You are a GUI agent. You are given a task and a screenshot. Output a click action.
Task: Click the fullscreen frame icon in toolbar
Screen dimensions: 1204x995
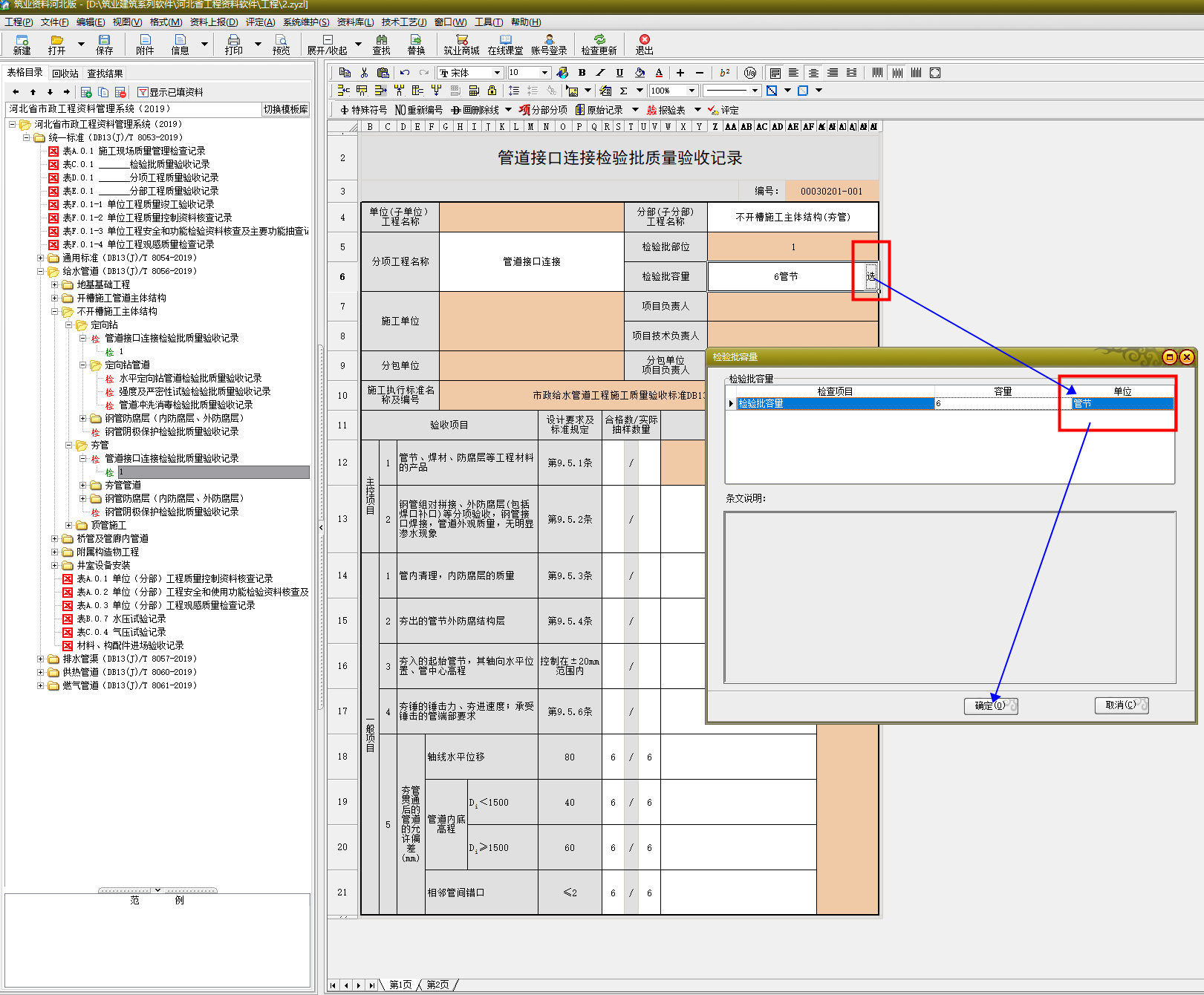pyautogui.click(x=935, y=73)
